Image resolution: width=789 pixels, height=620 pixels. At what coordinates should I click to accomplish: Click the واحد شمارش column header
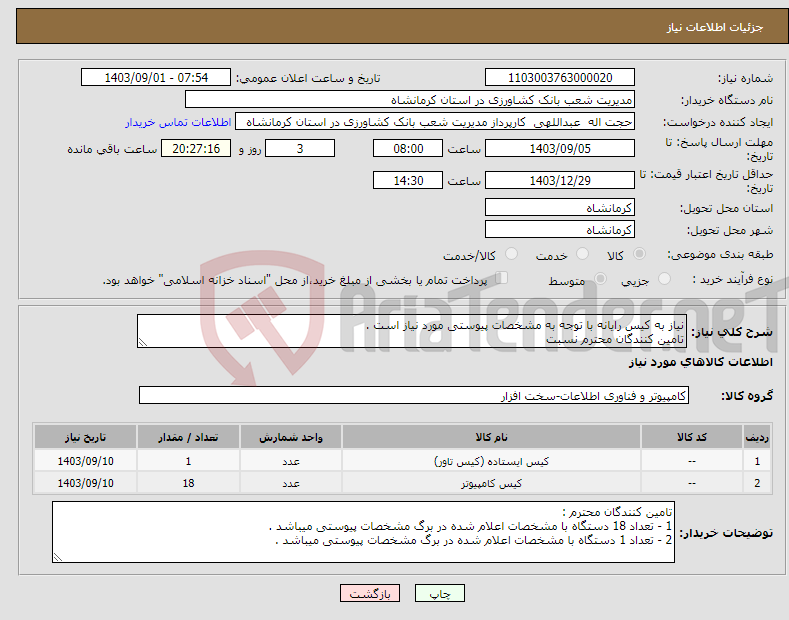tap(291, 437)
